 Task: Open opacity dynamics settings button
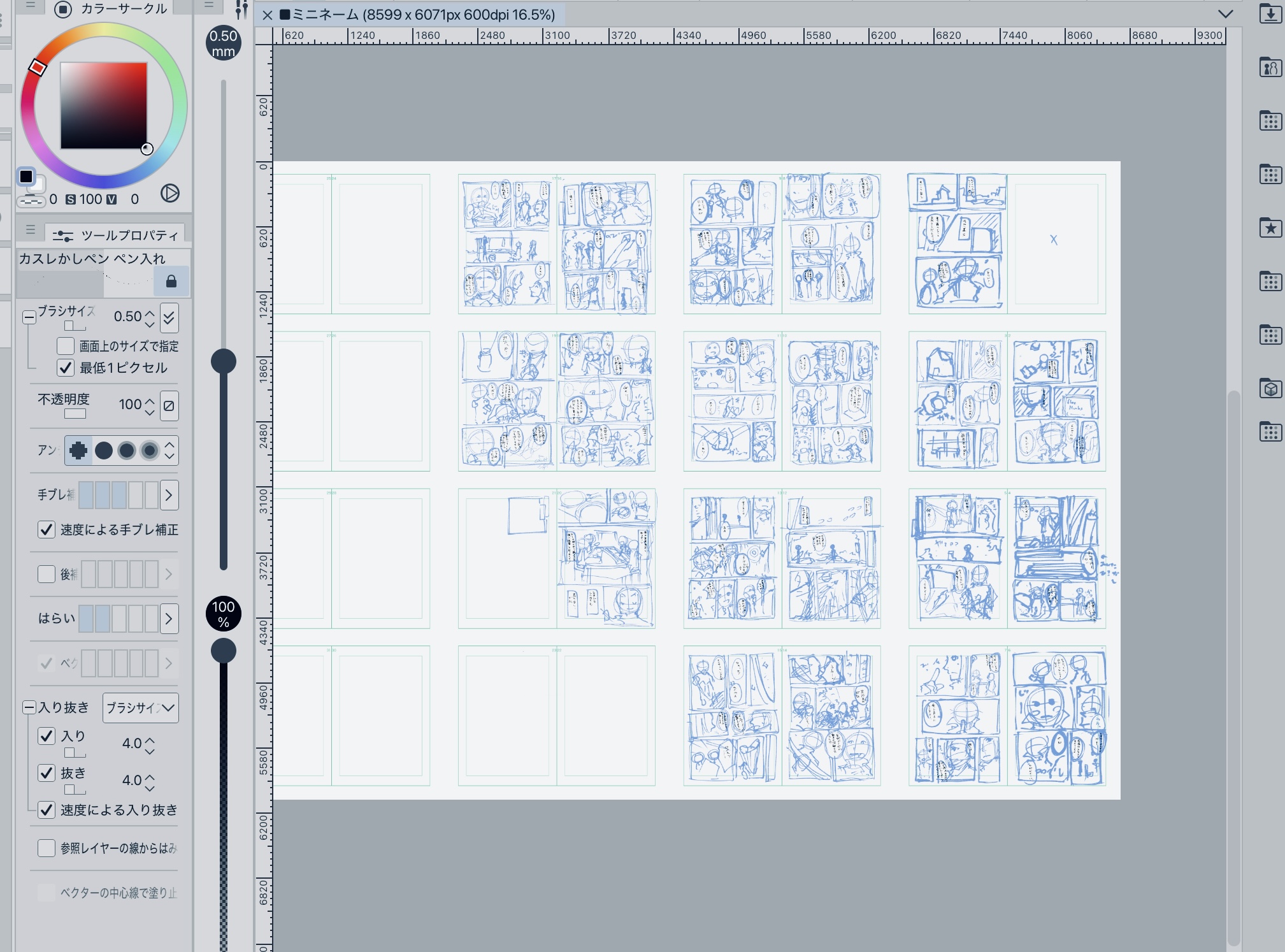coord(169,405)
